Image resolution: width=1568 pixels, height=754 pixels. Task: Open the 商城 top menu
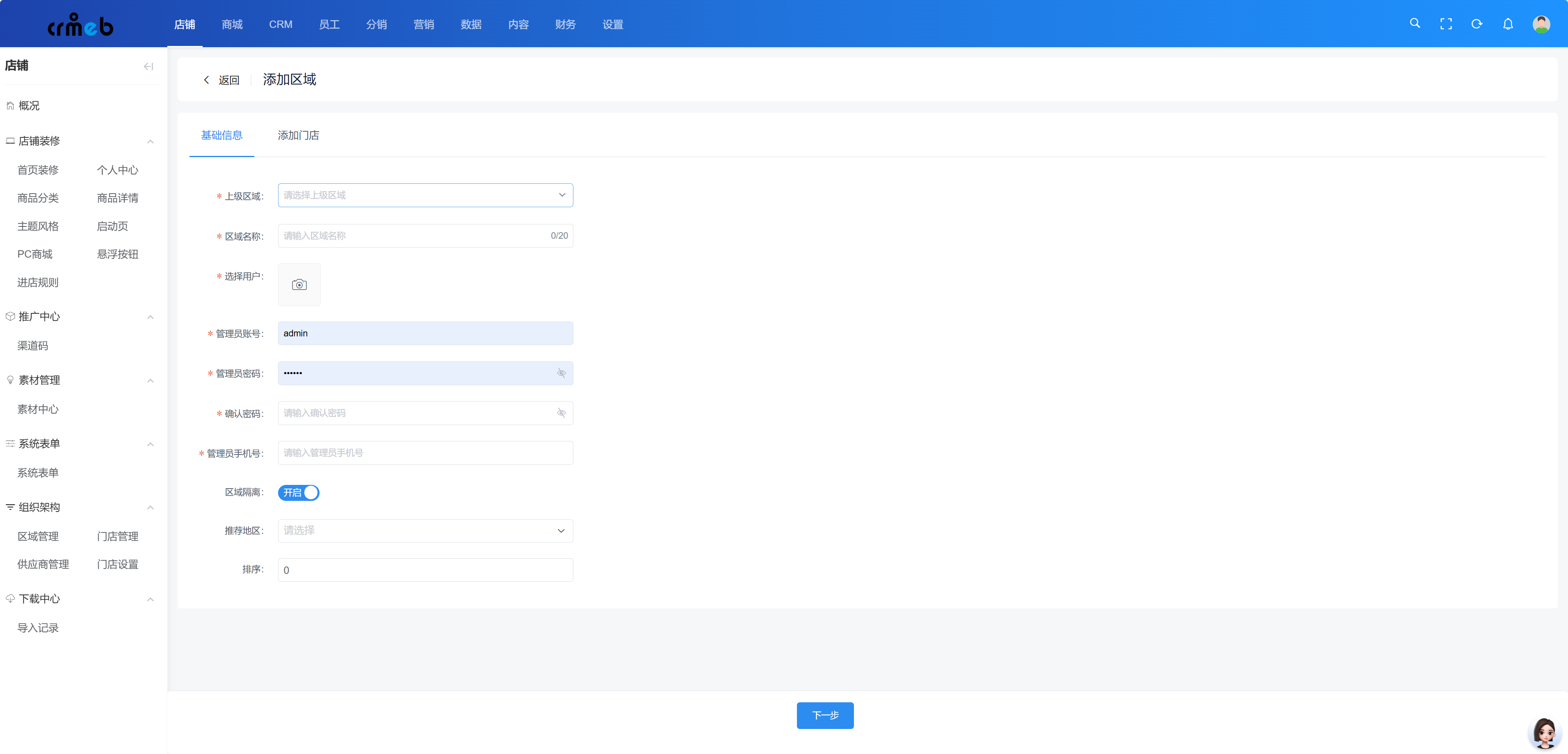click(x=232, y=24)
